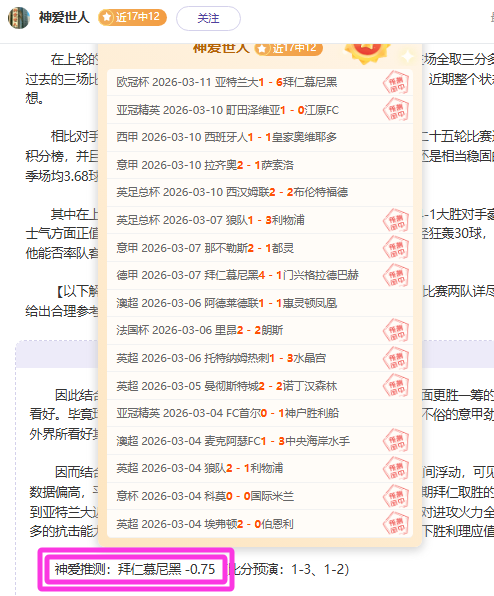Click the 神爱世人 author name in header
Image resolution: width=494 pixels, height=596 pixels.
point(64,17)
